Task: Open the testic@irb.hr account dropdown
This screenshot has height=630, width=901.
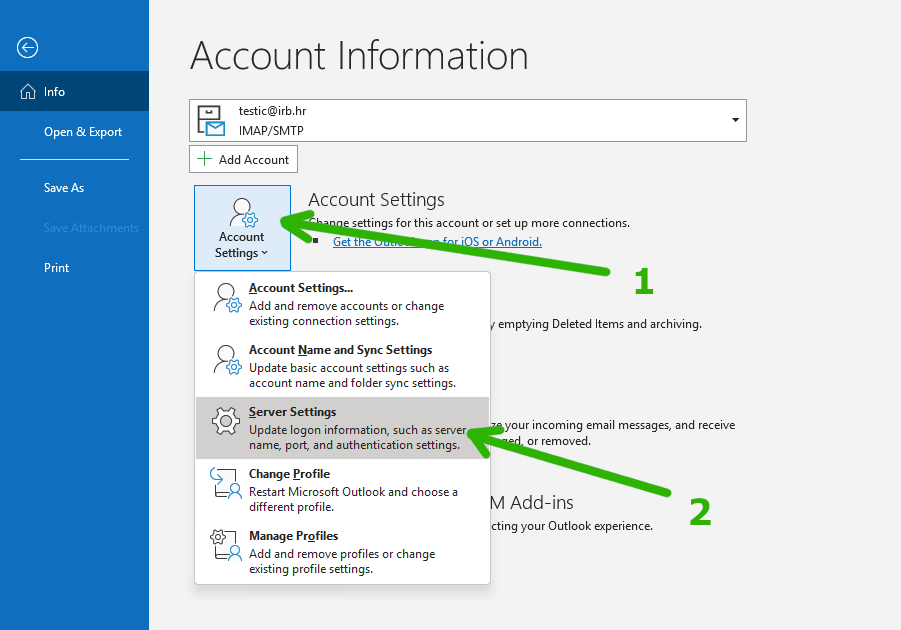Action: tap(468, 120)
